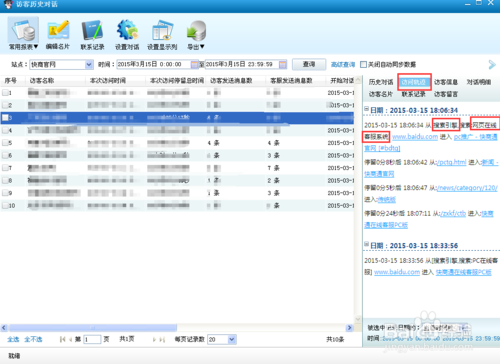Click the 编辑名片 edit card icon
This screenshot has width=500, height=364.
coord(58,35)
